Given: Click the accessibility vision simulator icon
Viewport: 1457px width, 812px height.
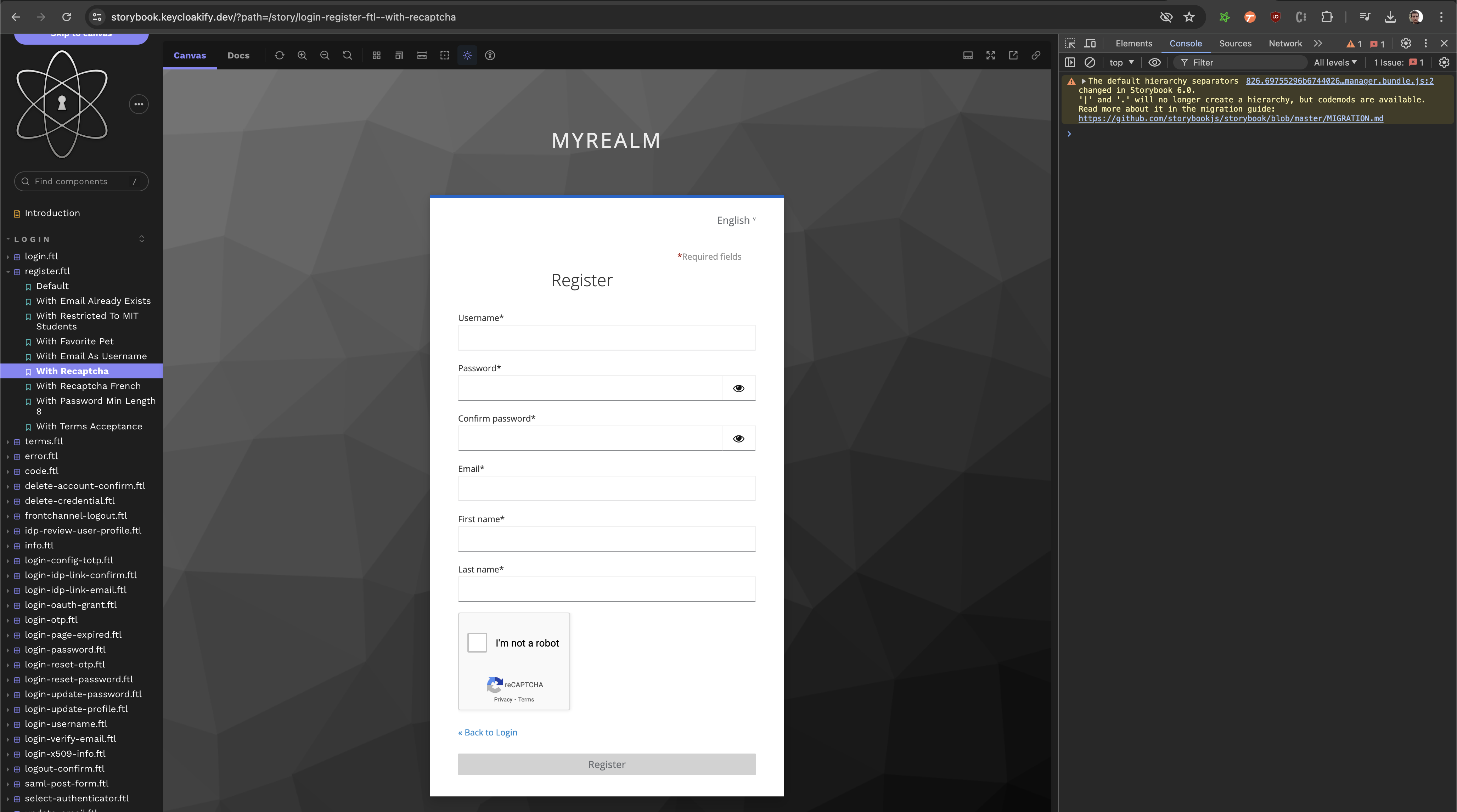Looking at the screenshot, I should click(490, 55).
